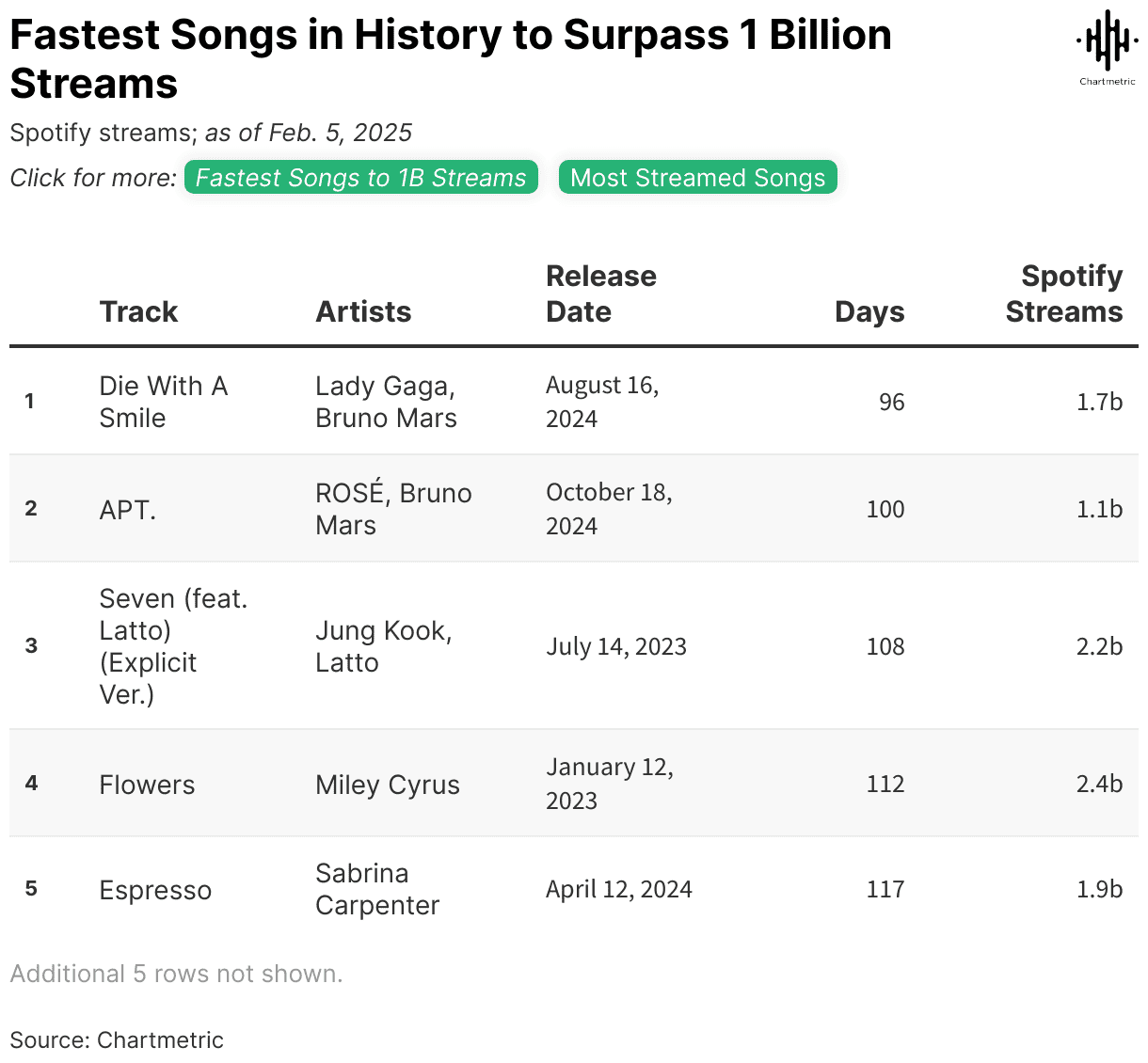The width and height of the screenshot is (1148, 1063).
Task: Click the Source: Chartmetric attribution
Action: pyautogui.click(x=116, y=1040)
